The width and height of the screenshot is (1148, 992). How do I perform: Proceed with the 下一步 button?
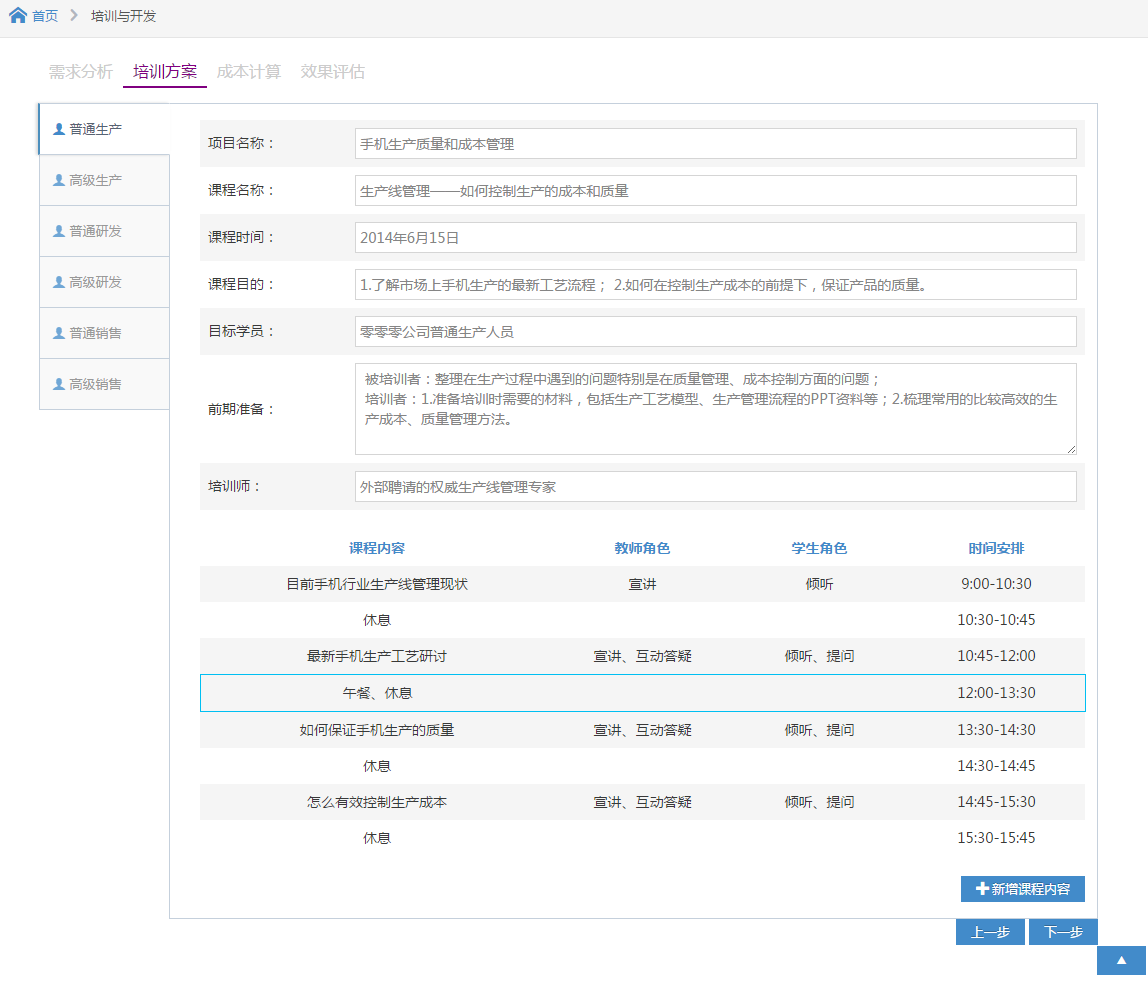[x=1063, y=932]
